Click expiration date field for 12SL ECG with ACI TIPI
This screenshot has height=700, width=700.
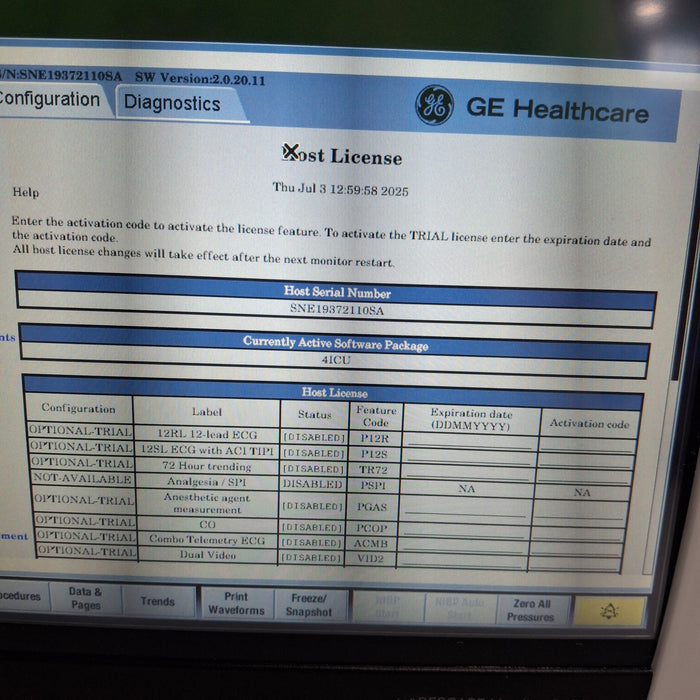468,456
